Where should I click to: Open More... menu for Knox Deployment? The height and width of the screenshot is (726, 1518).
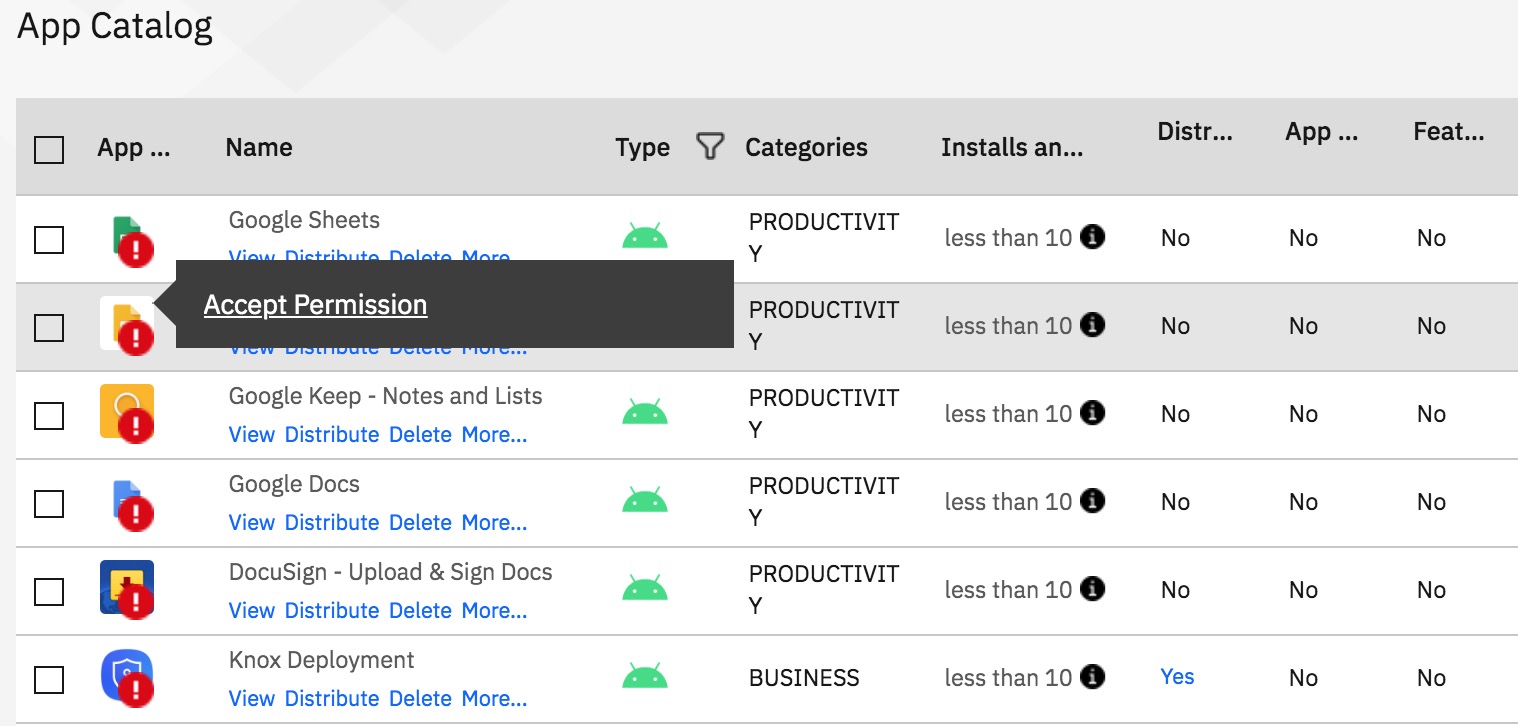point(494,699)
